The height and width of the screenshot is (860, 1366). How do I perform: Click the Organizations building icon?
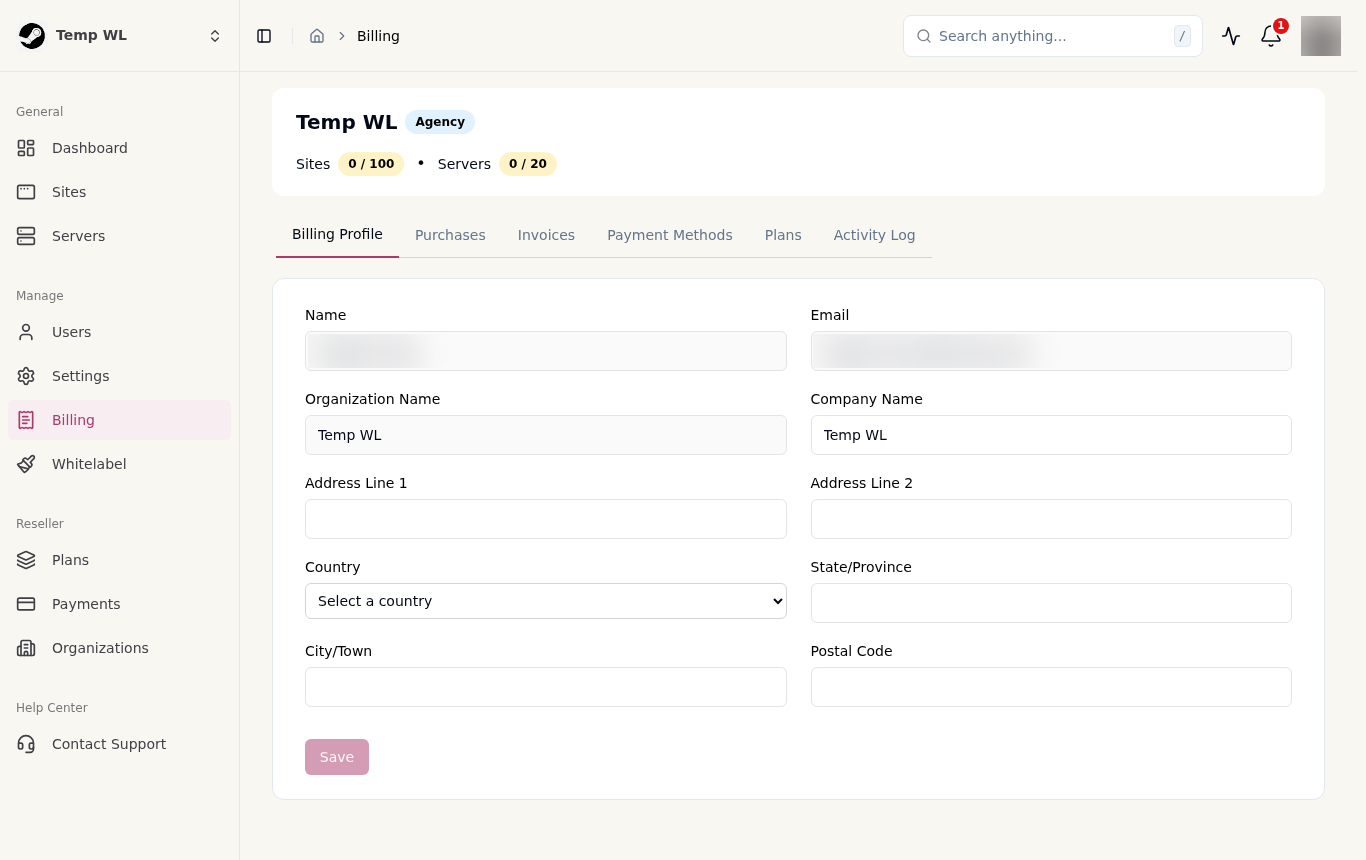pos(26,648)
